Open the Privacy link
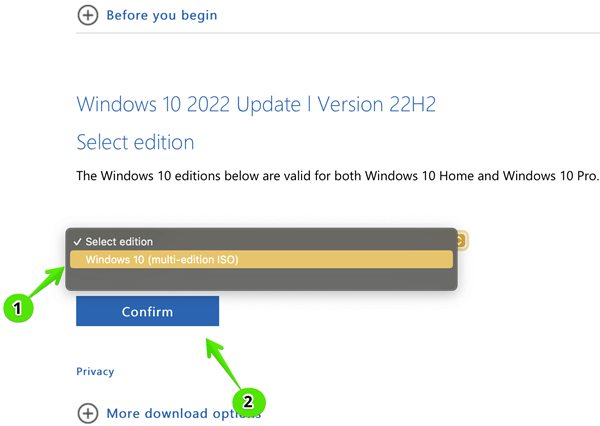The image size is (600, 426). click(95, 371)
